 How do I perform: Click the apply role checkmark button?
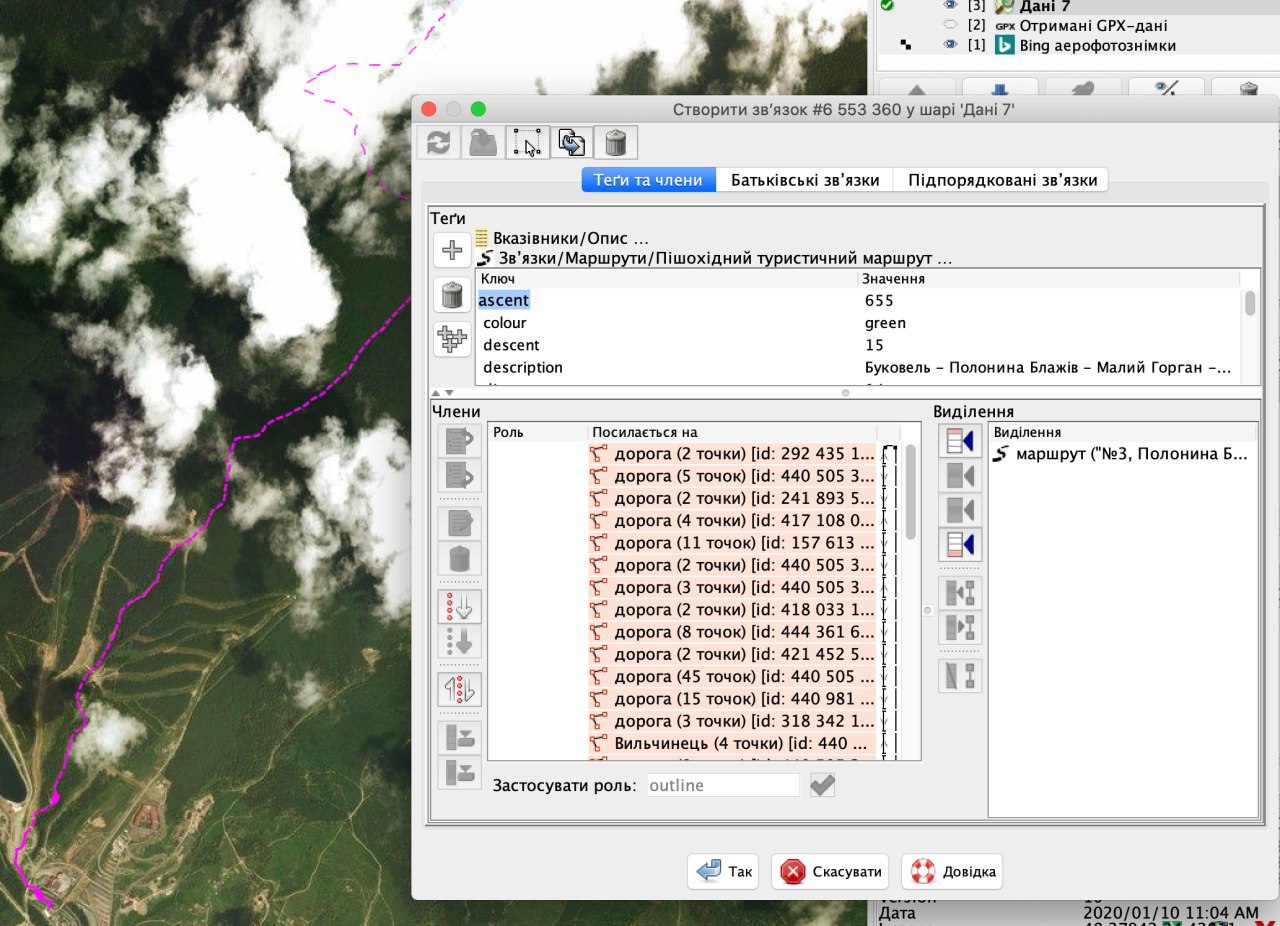click(x=822, y=785)
